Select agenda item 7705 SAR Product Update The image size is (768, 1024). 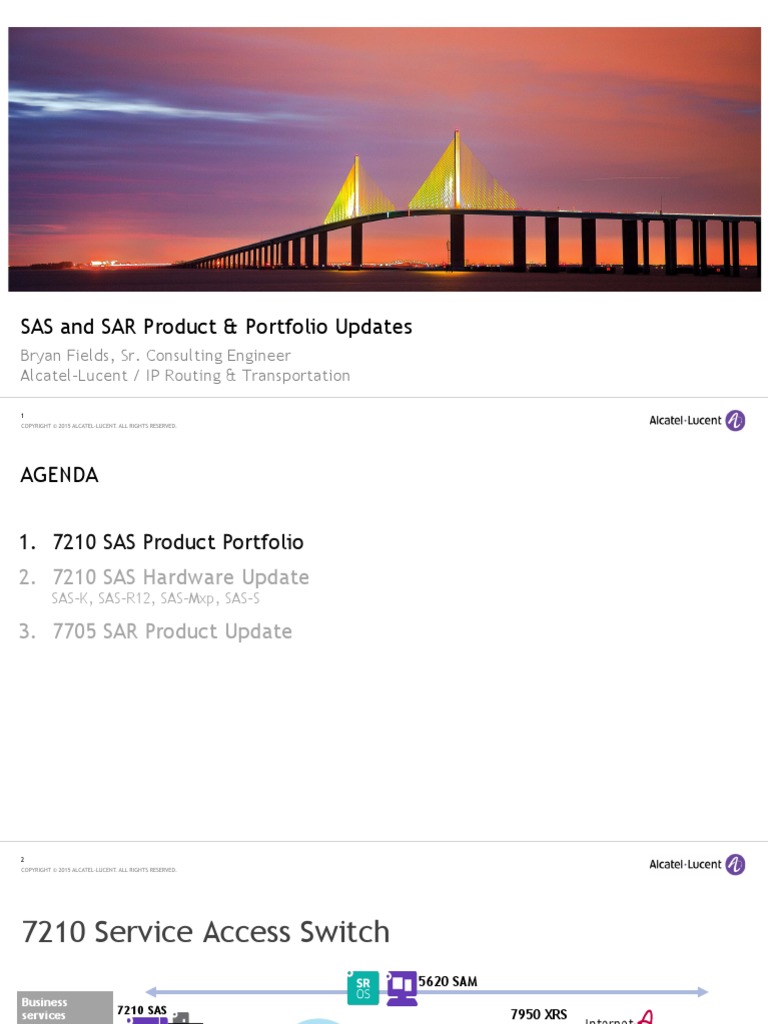point(172,631)
